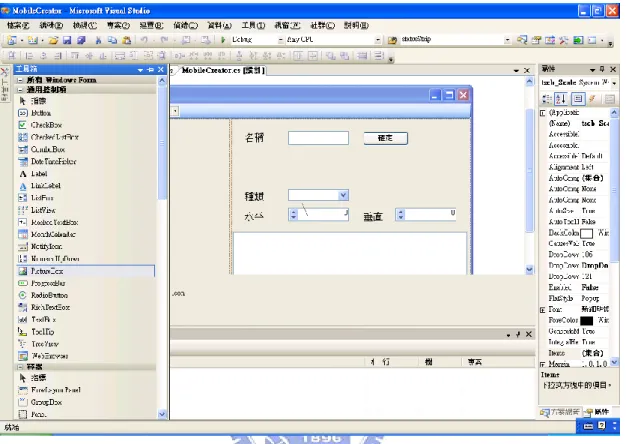Open the 編輯(E) menu
This screenshot has width=626, height=444.
click(x=51, y=26)
